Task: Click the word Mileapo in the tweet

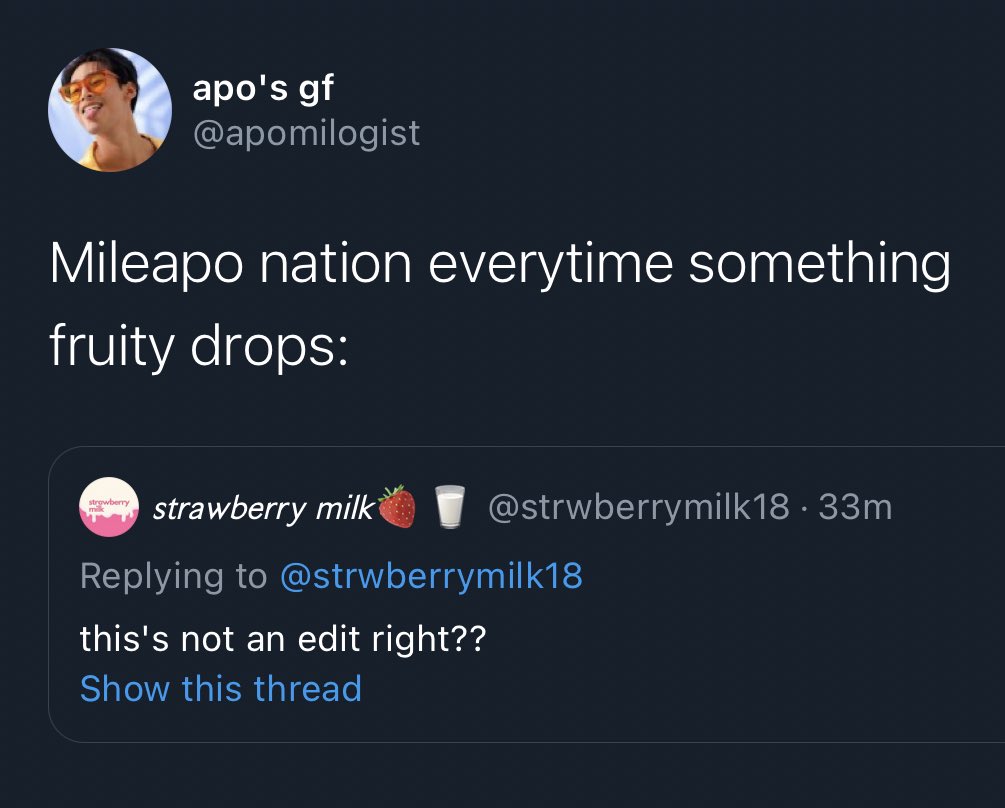Action: [x=147, y=264]
